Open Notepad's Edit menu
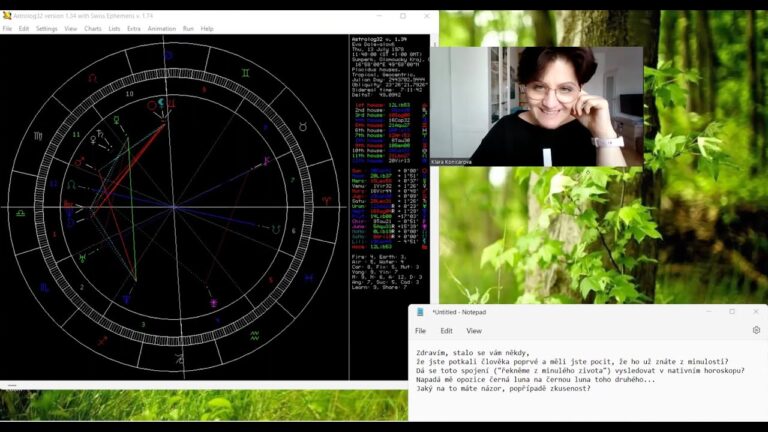 coord(446,330)
